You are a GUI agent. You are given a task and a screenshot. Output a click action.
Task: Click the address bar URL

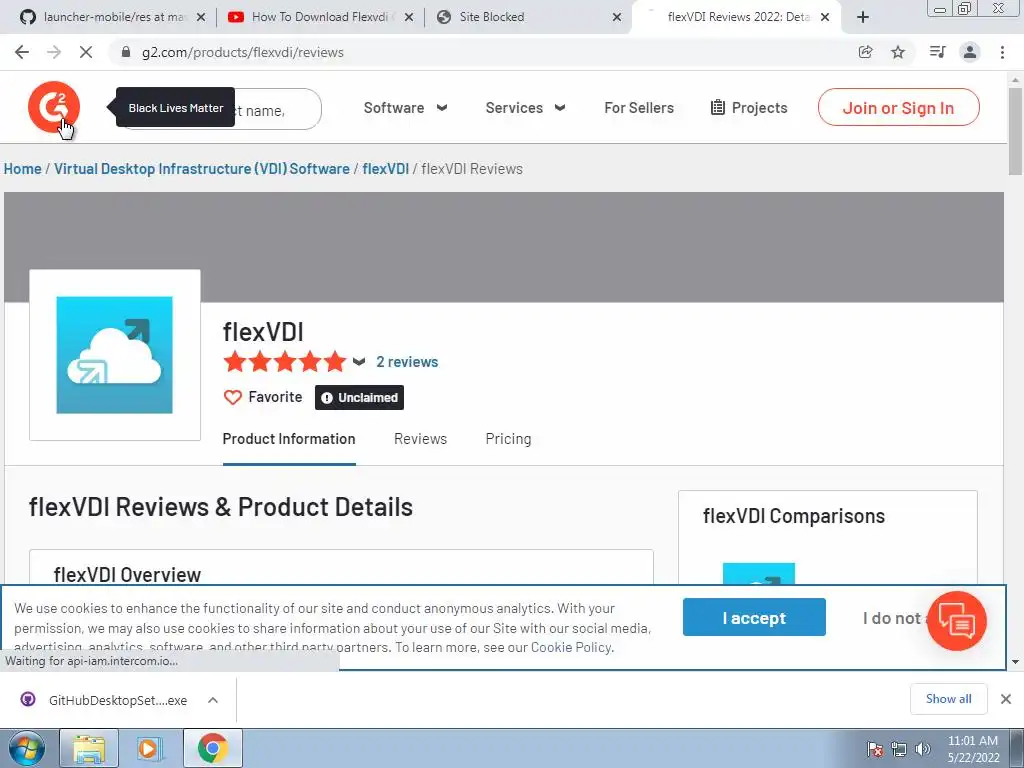pos(243,52)
